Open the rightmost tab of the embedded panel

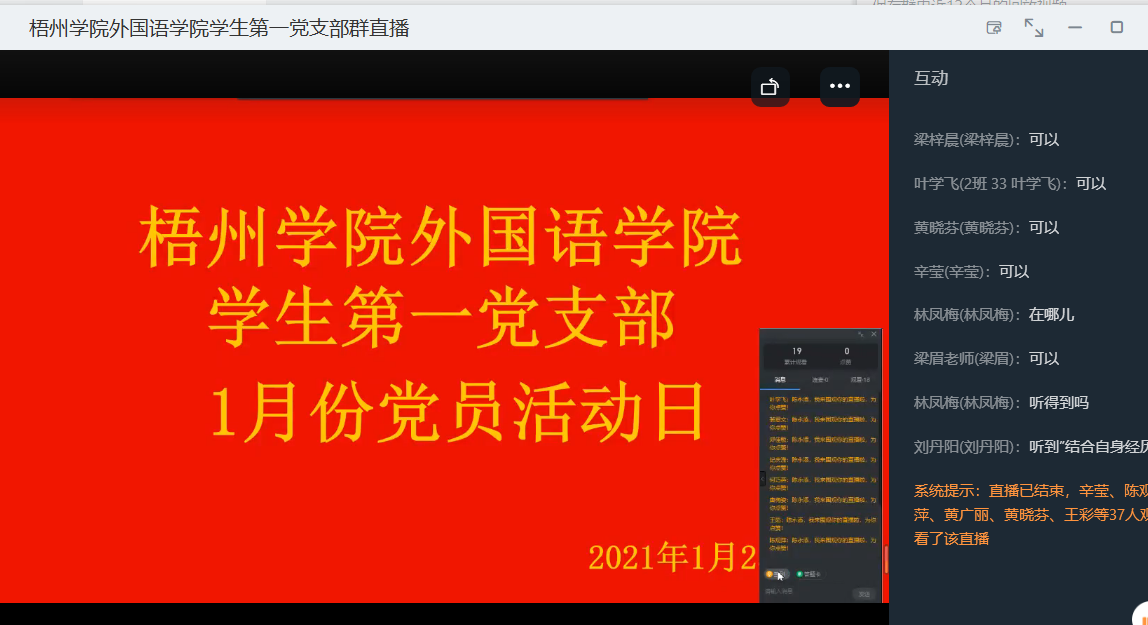click(x=860, y=380)
